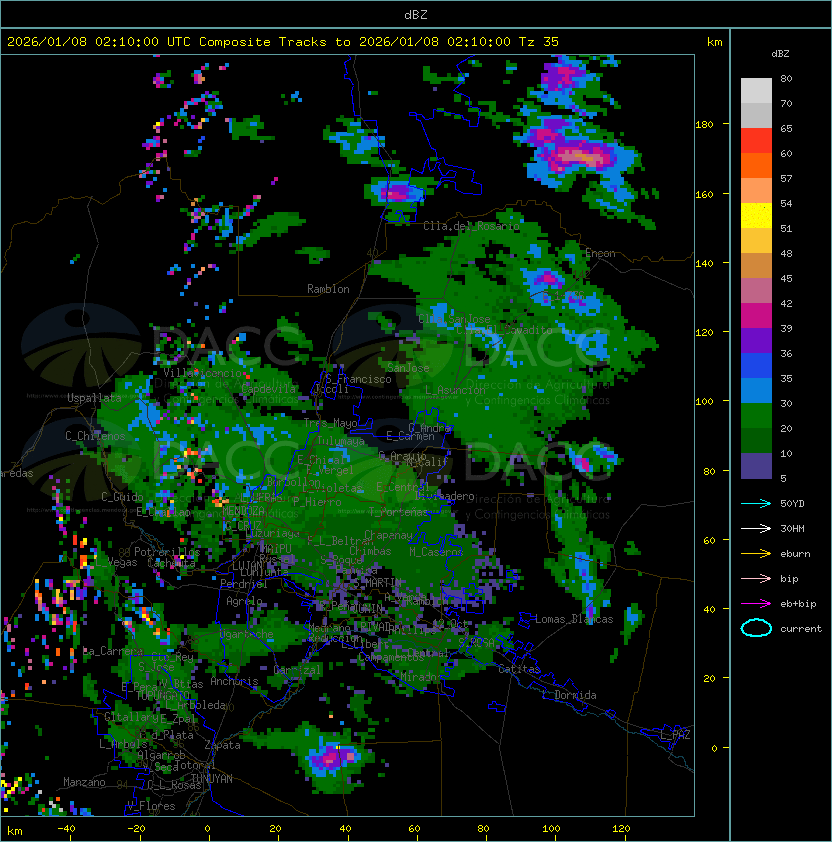The width and height of the screenshot is (832, 842).
Task: Click the C_Guido map label
Action: [x=122, y=497]
